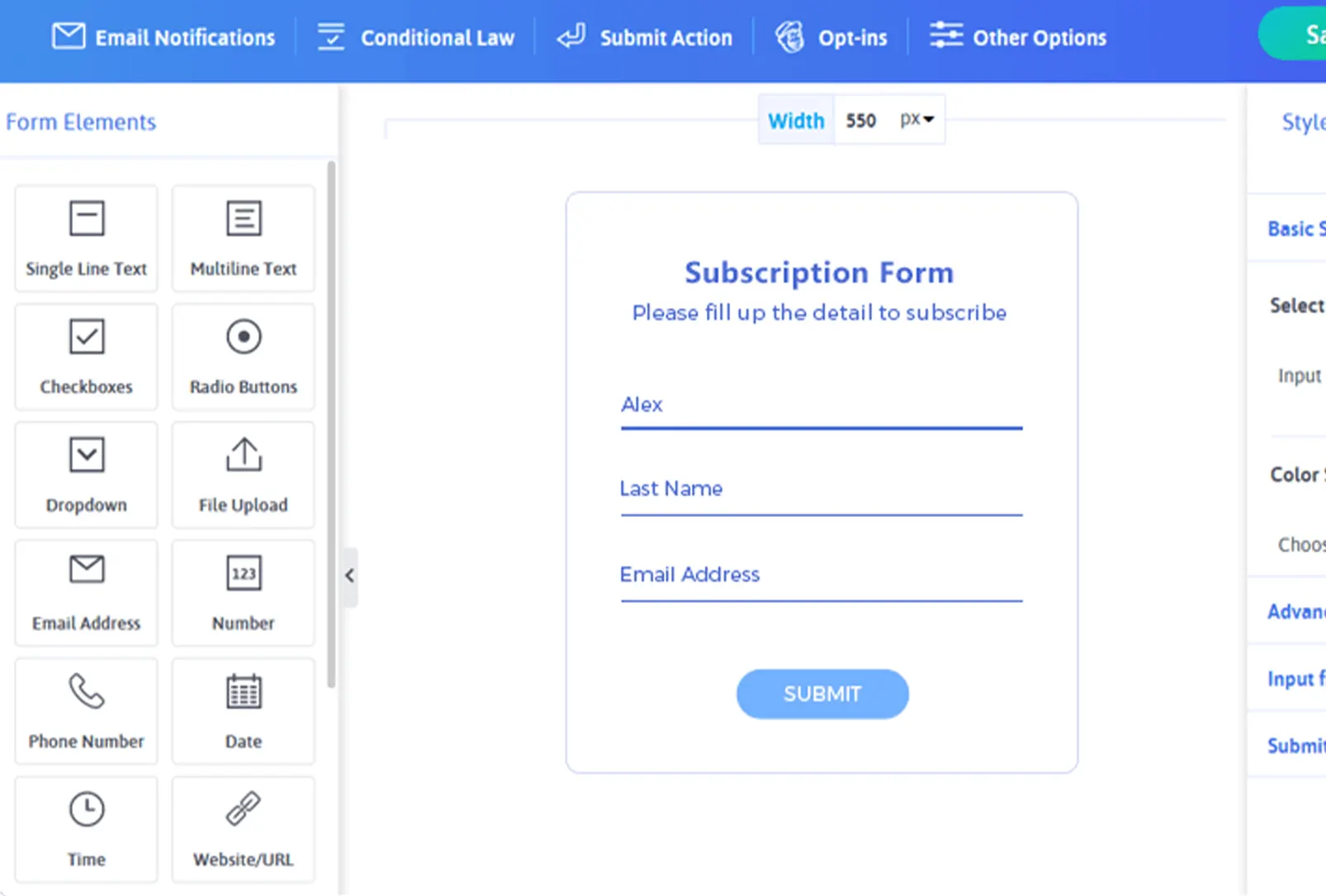Open the px unit dropdown
1326x896 pixels.
[x=916, y=119]
